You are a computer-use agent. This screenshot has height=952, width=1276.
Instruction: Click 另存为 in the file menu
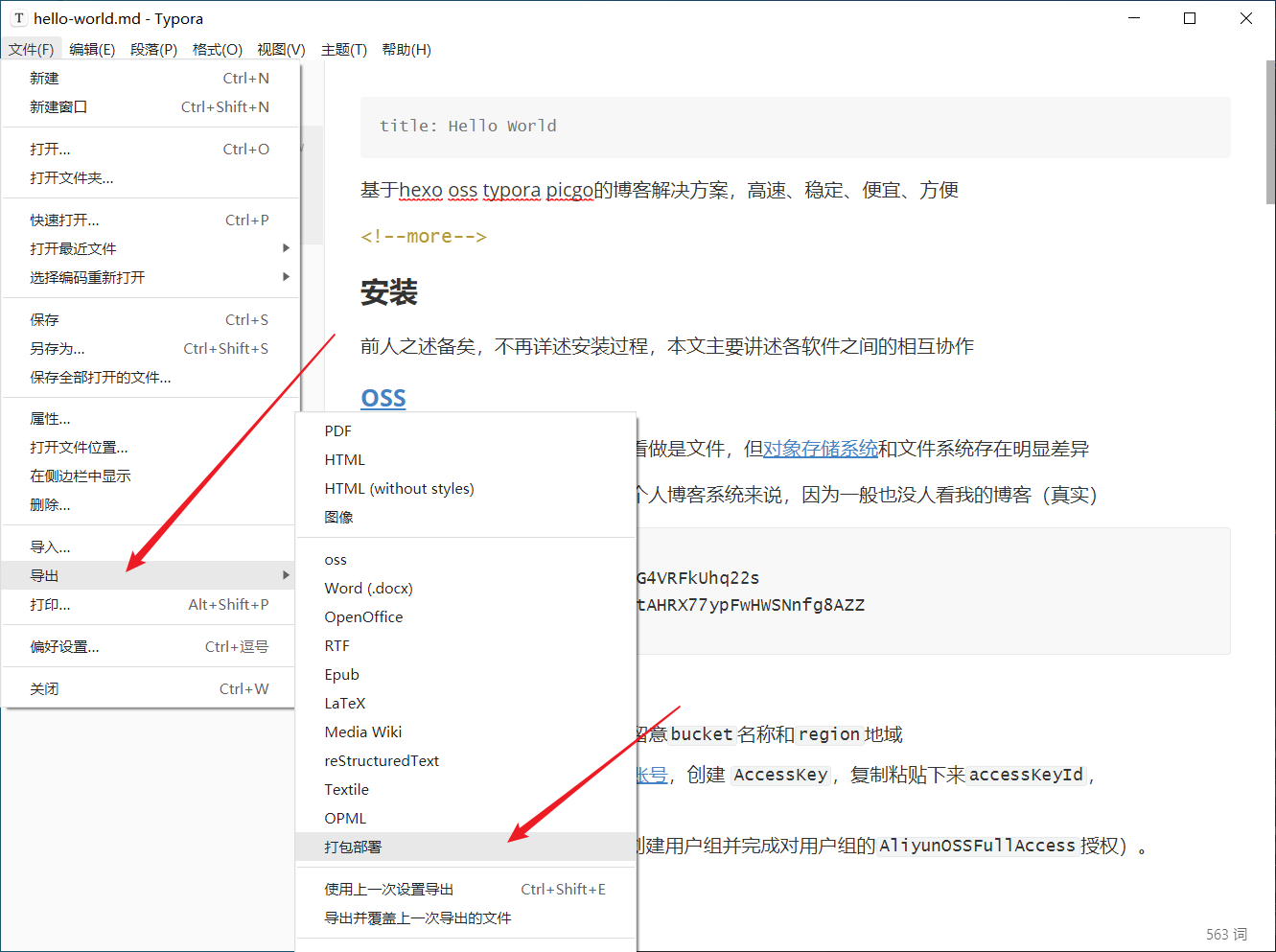[x=58, y=349]
